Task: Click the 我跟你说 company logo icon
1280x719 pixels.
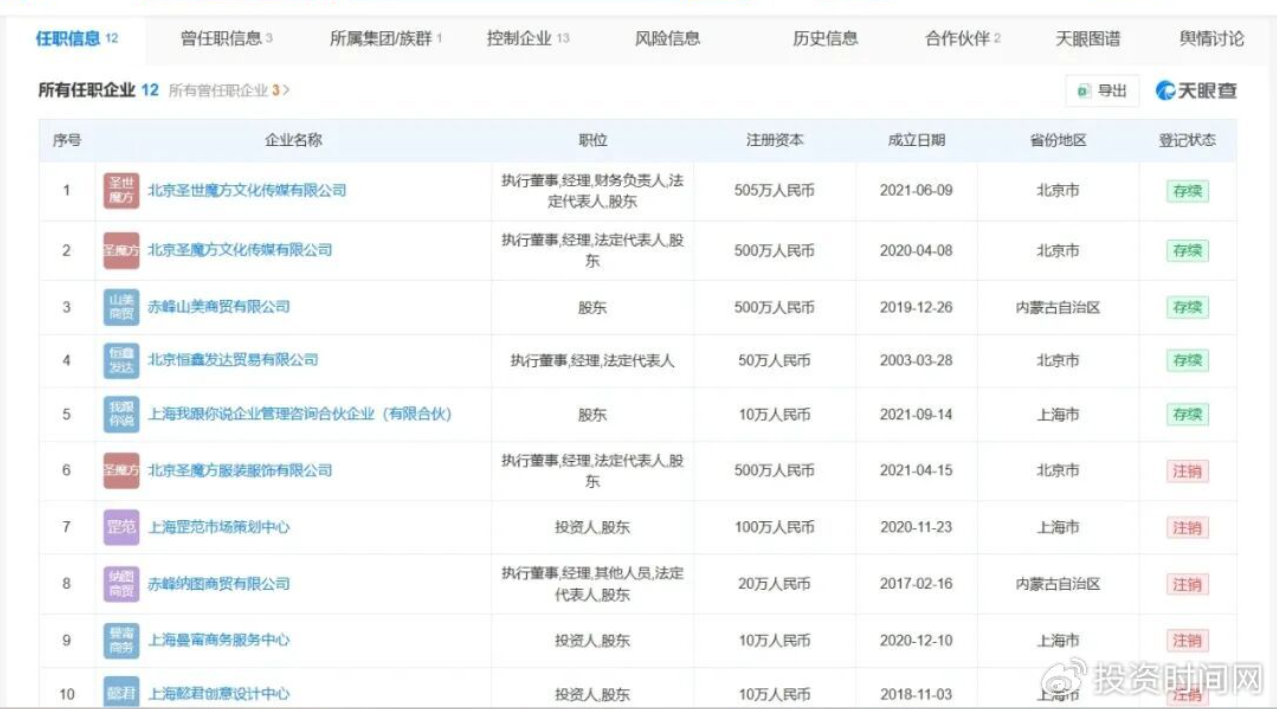Action: coord(119,414)
